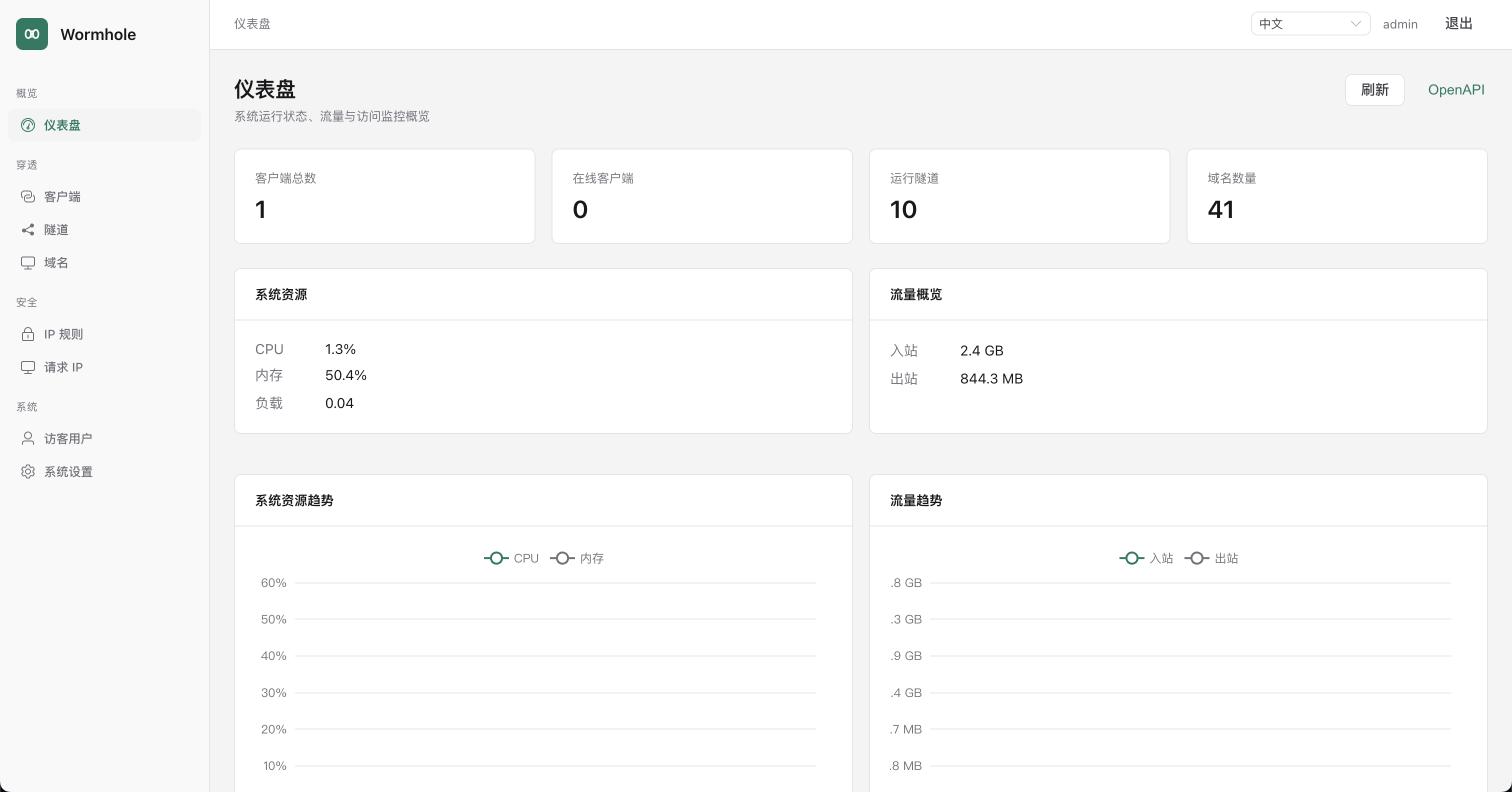
Task: Click the admin username
Action: point(1400,24)
